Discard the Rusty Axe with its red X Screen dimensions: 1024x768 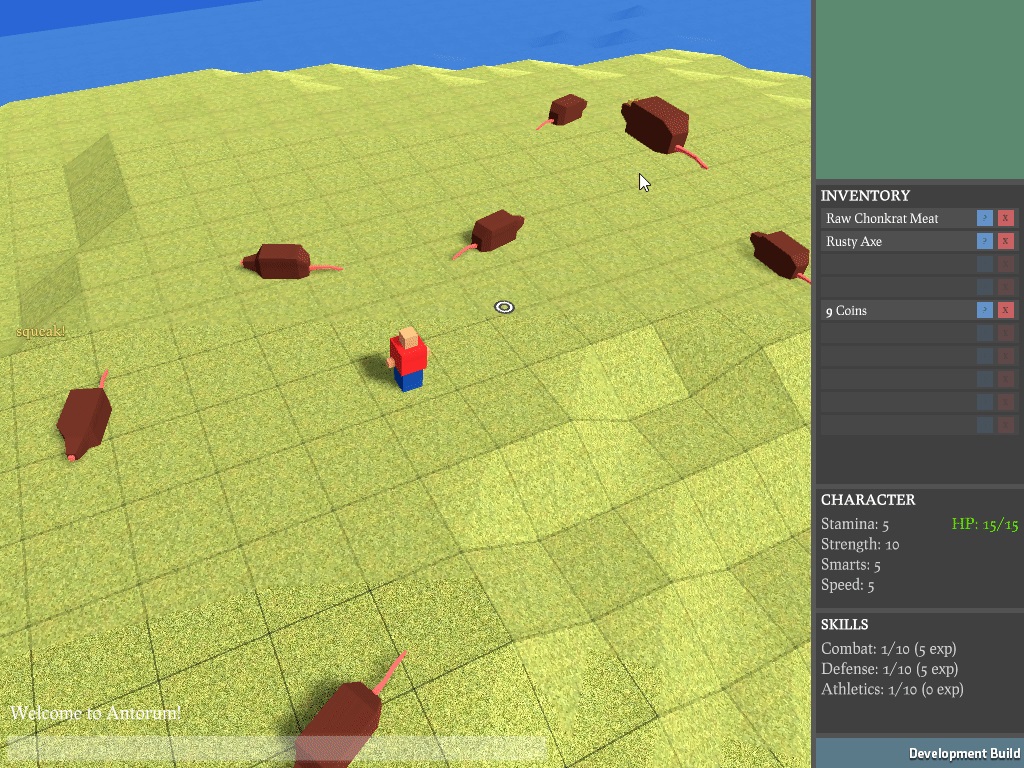(1006, 241)
